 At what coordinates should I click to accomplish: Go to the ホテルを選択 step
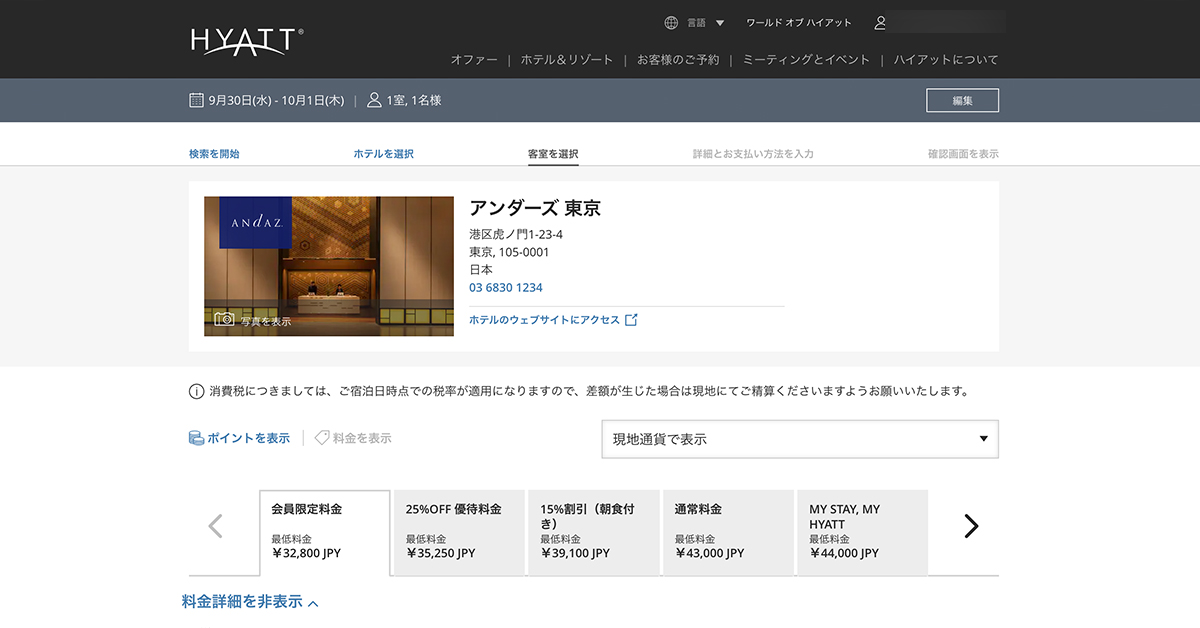pos(383,154)
